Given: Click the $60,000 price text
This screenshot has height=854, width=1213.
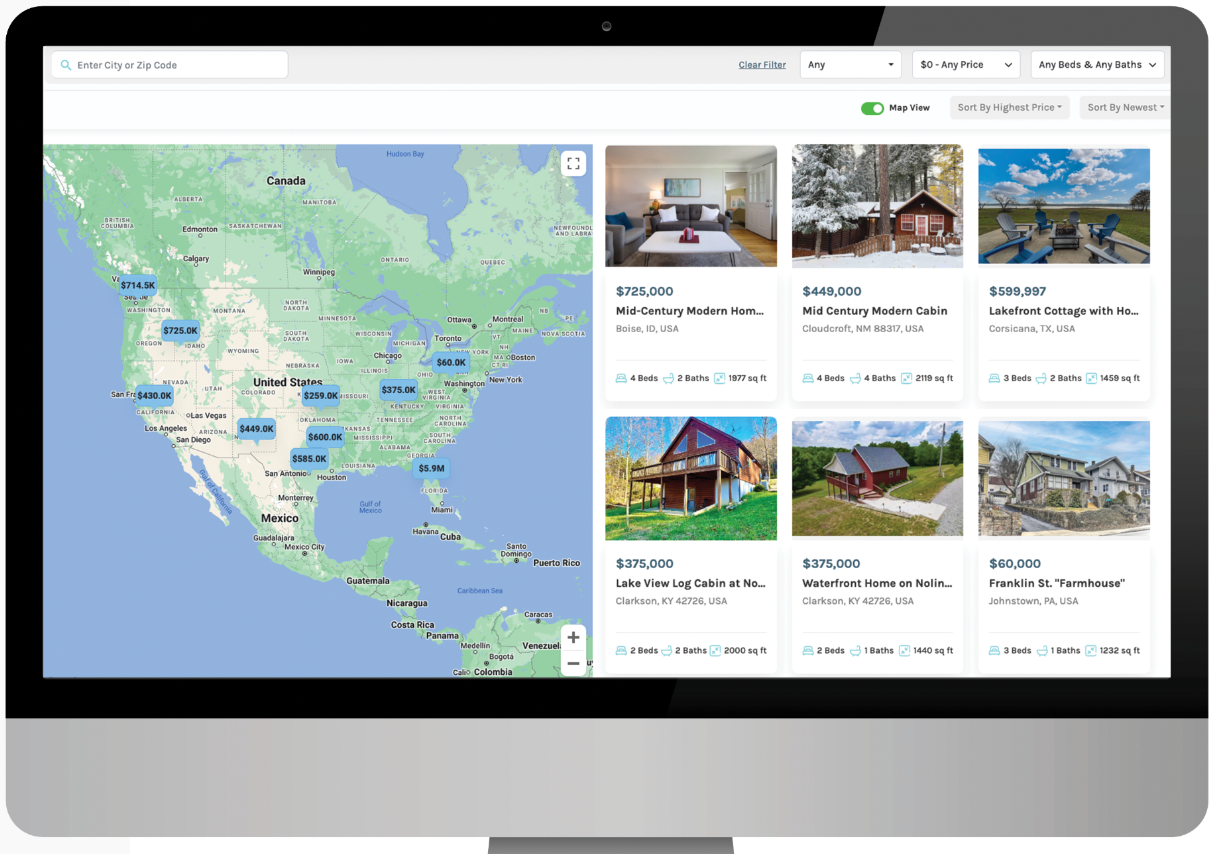Looking at the screenshot, I should point(1015,564).
